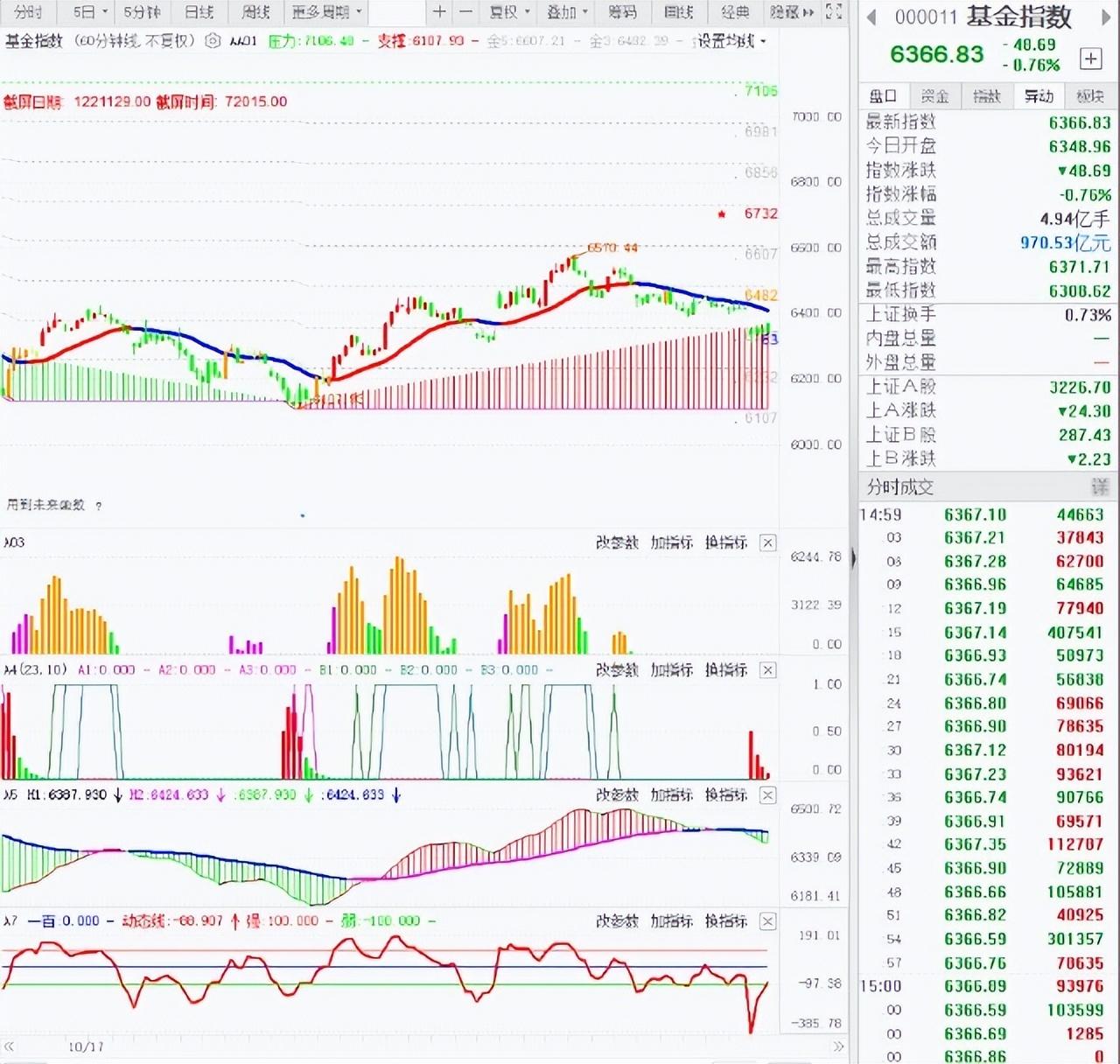Image resolution: width=1120 pixels, height=1064 pixels.
Task: Select the 经典 layout button
Action: (735, 12)
